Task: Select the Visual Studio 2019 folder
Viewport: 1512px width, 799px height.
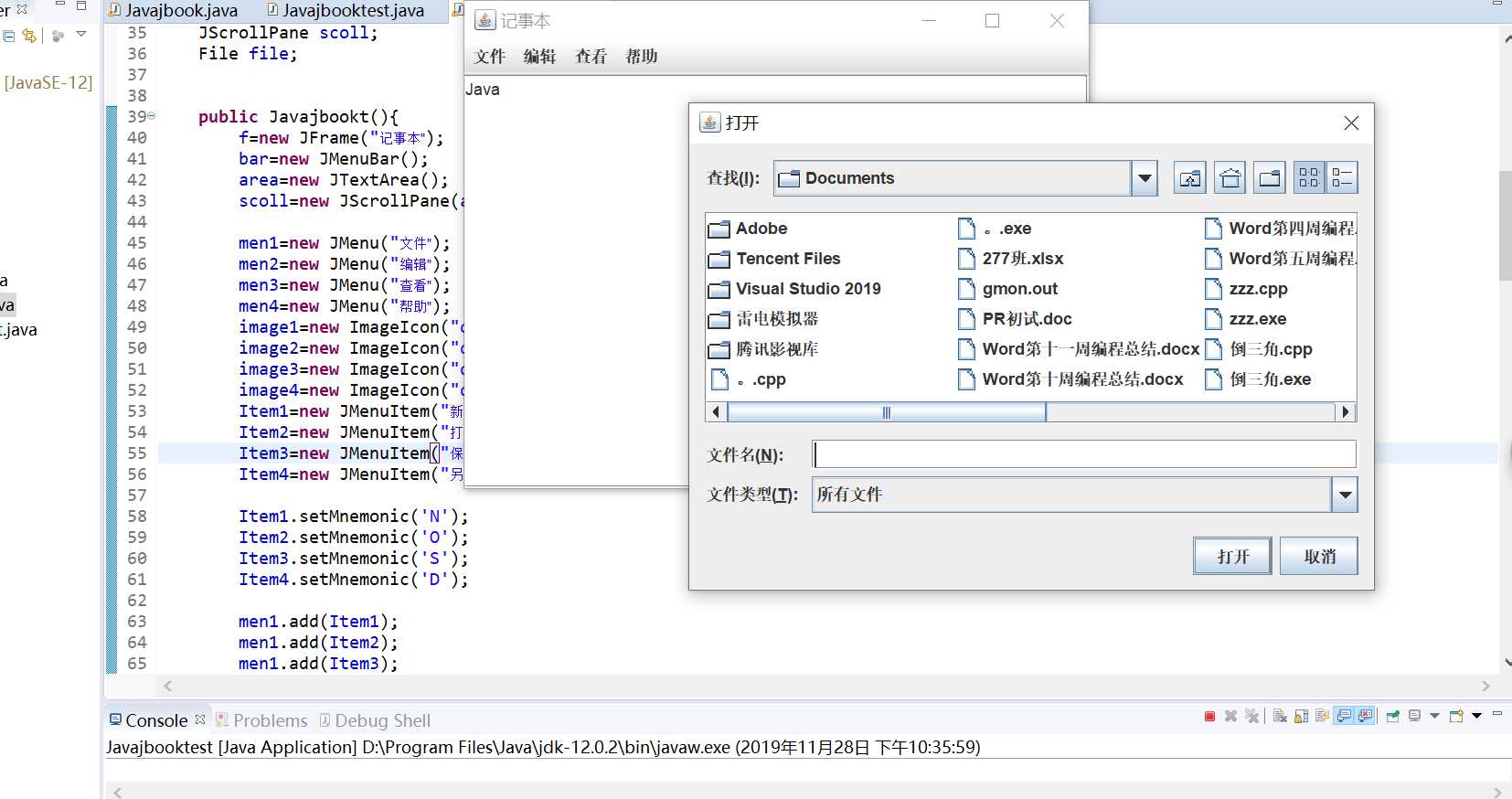Action: click(x=794, y=289)
